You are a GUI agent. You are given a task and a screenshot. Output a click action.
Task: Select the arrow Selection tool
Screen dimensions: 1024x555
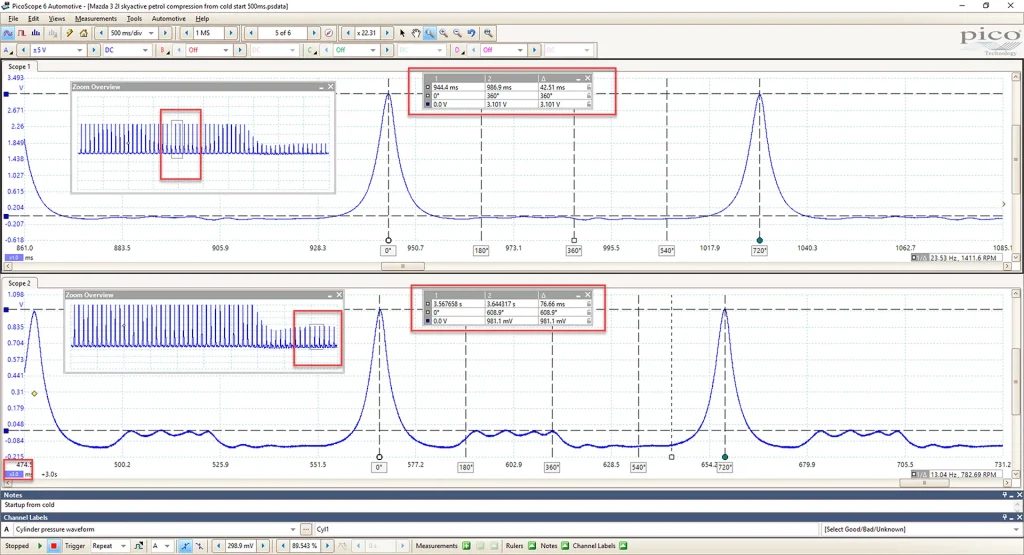pos(402,33)
